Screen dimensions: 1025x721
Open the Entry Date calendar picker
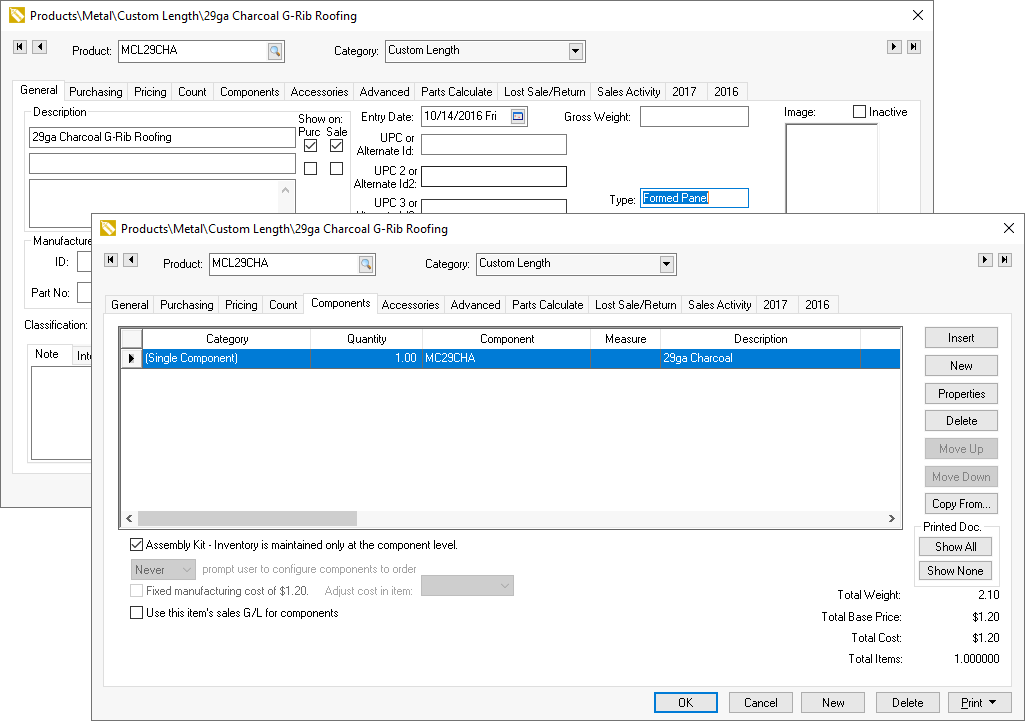[518, 117]
